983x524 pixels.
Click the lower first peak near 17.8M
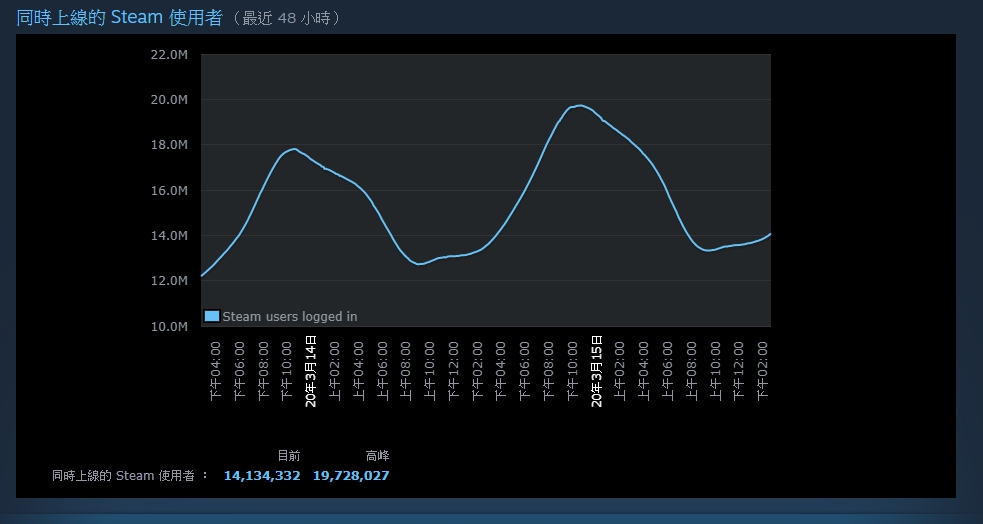coord(293,149)
